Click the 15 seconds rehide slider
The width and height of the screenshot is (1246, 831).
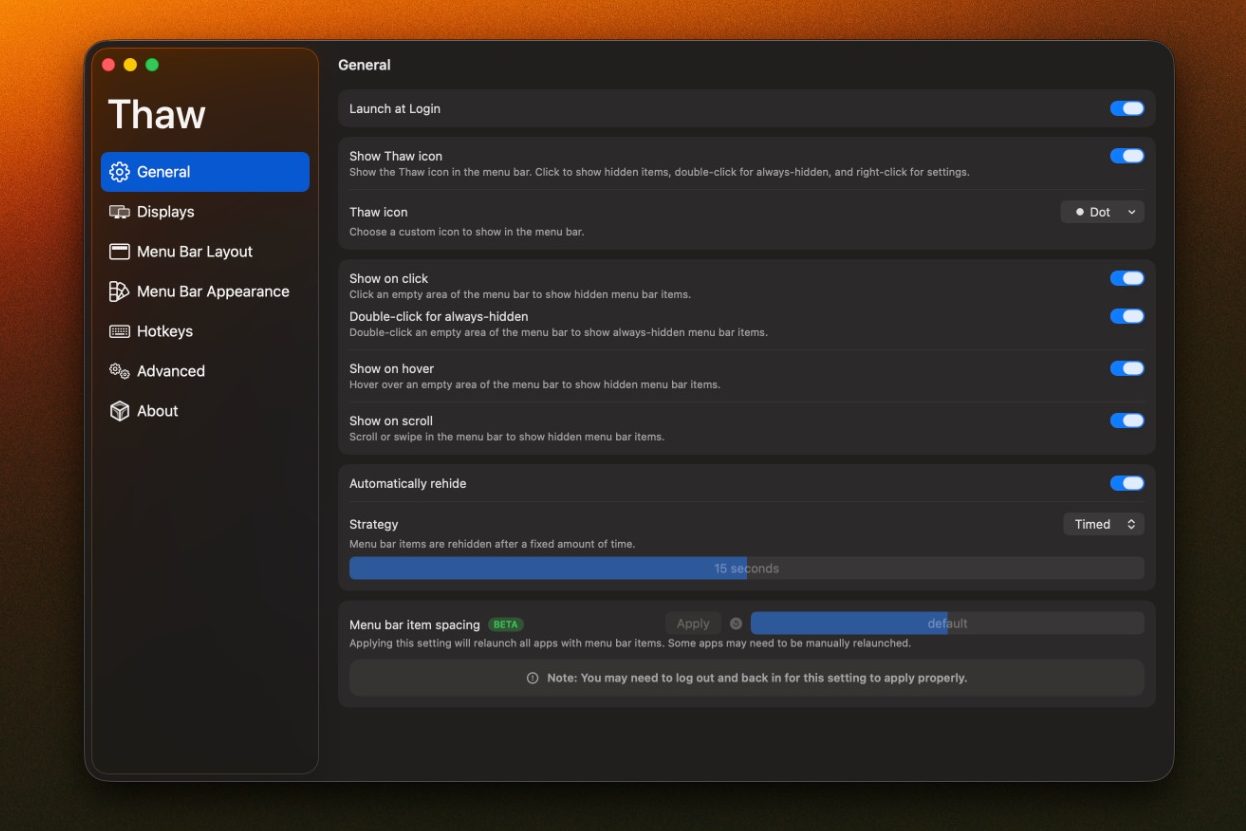746,568
